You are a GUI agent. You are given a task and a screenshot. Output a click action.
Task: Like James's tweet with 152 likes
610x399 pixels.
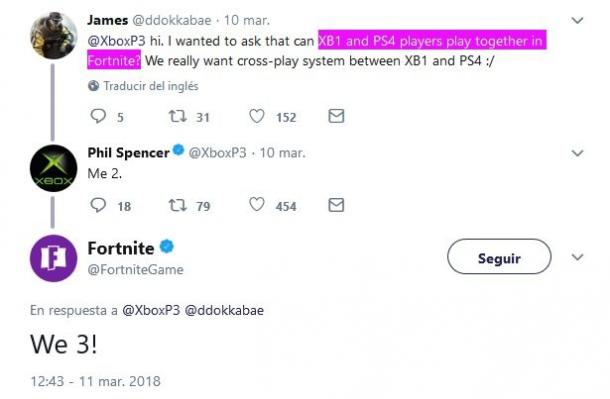click(x=257, y=116)
